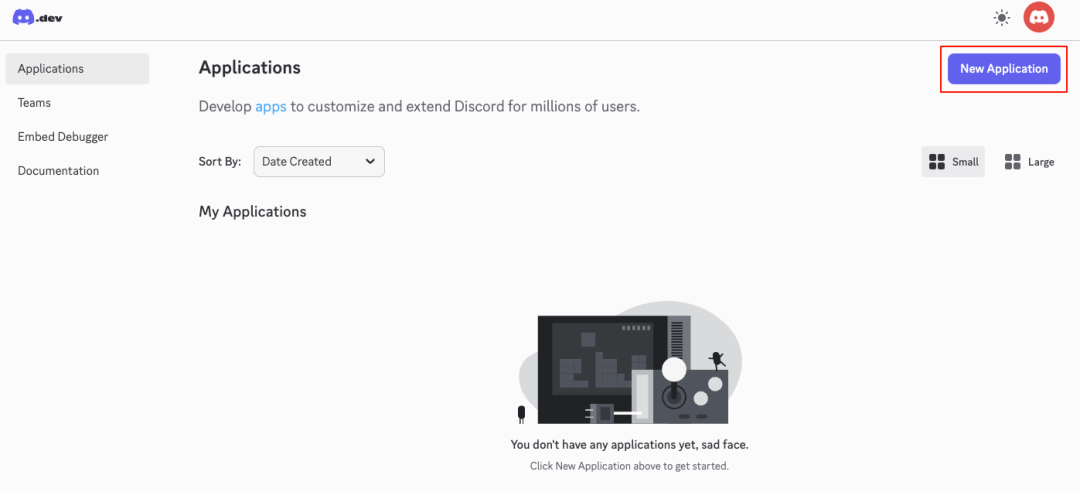Select Applications in the sidebar
This screenshot has width=1080, height=492.
[77, 69]
